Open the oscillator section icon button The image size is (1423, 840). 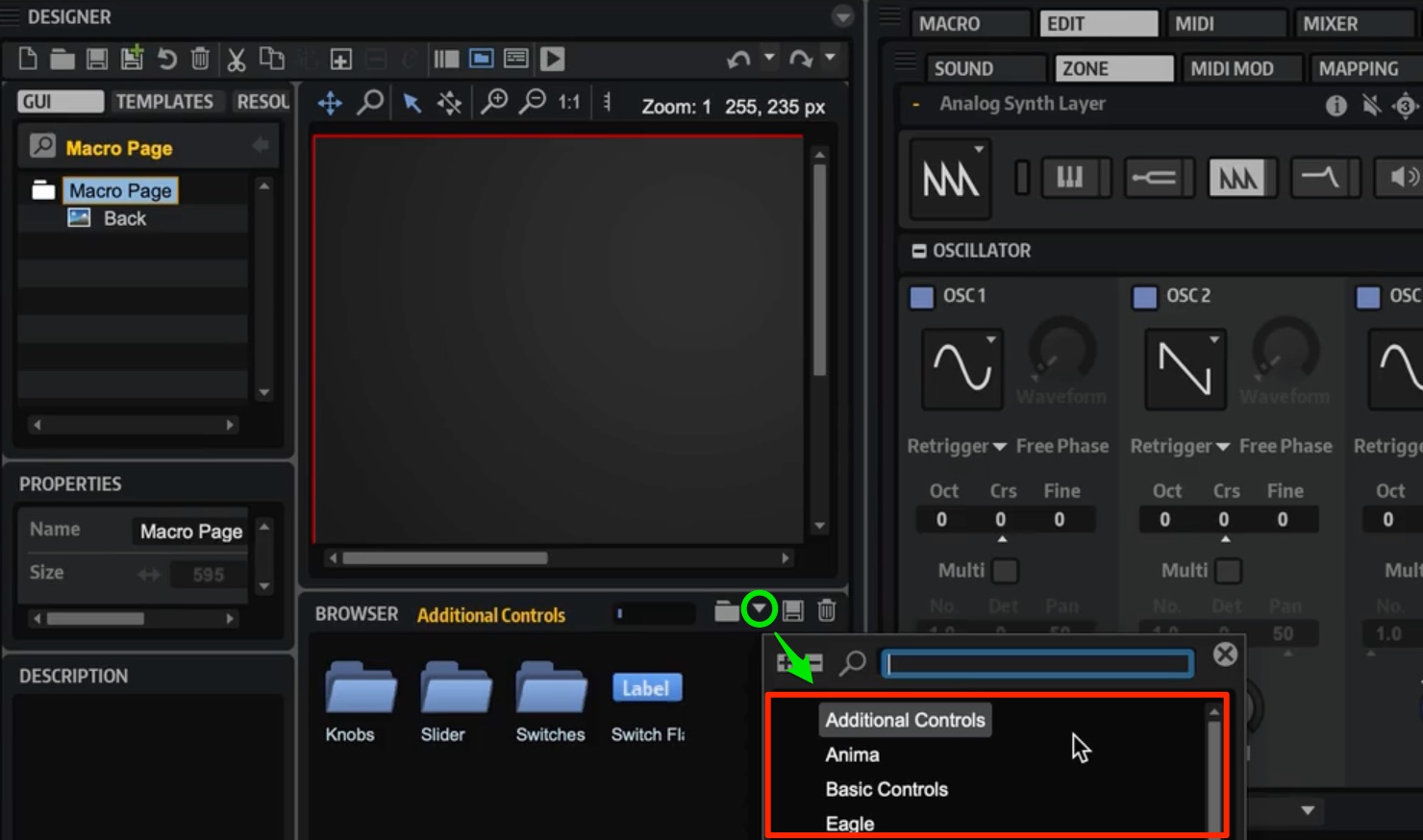[x=1237, y=178]
